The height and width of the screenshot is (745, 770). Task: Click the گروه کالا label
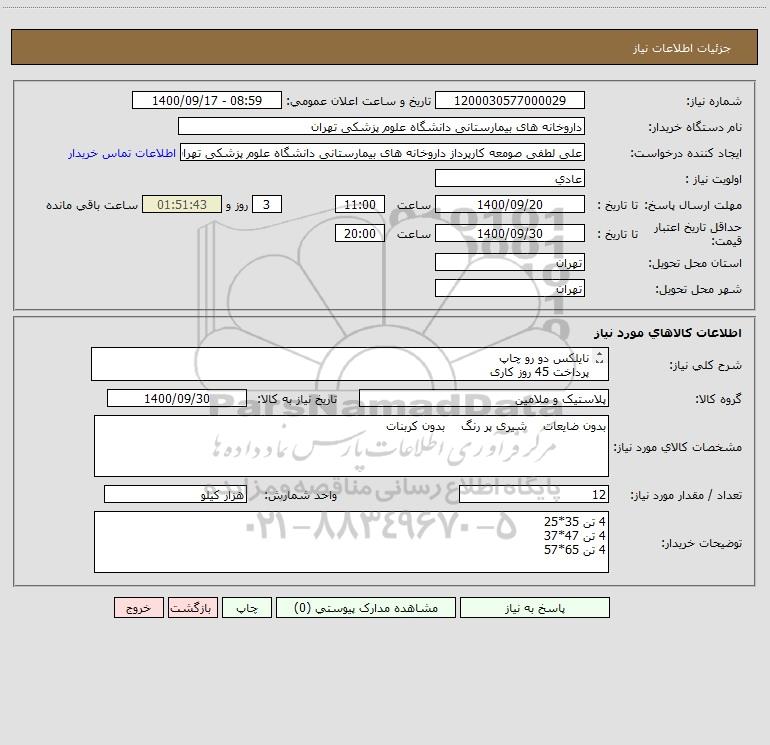coord(718,399)
